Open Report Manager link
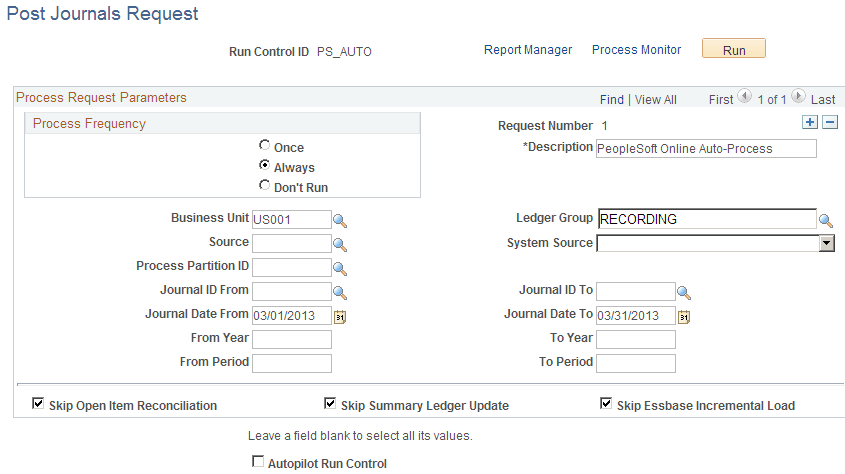The image size is (845, 474). [528, 50]
